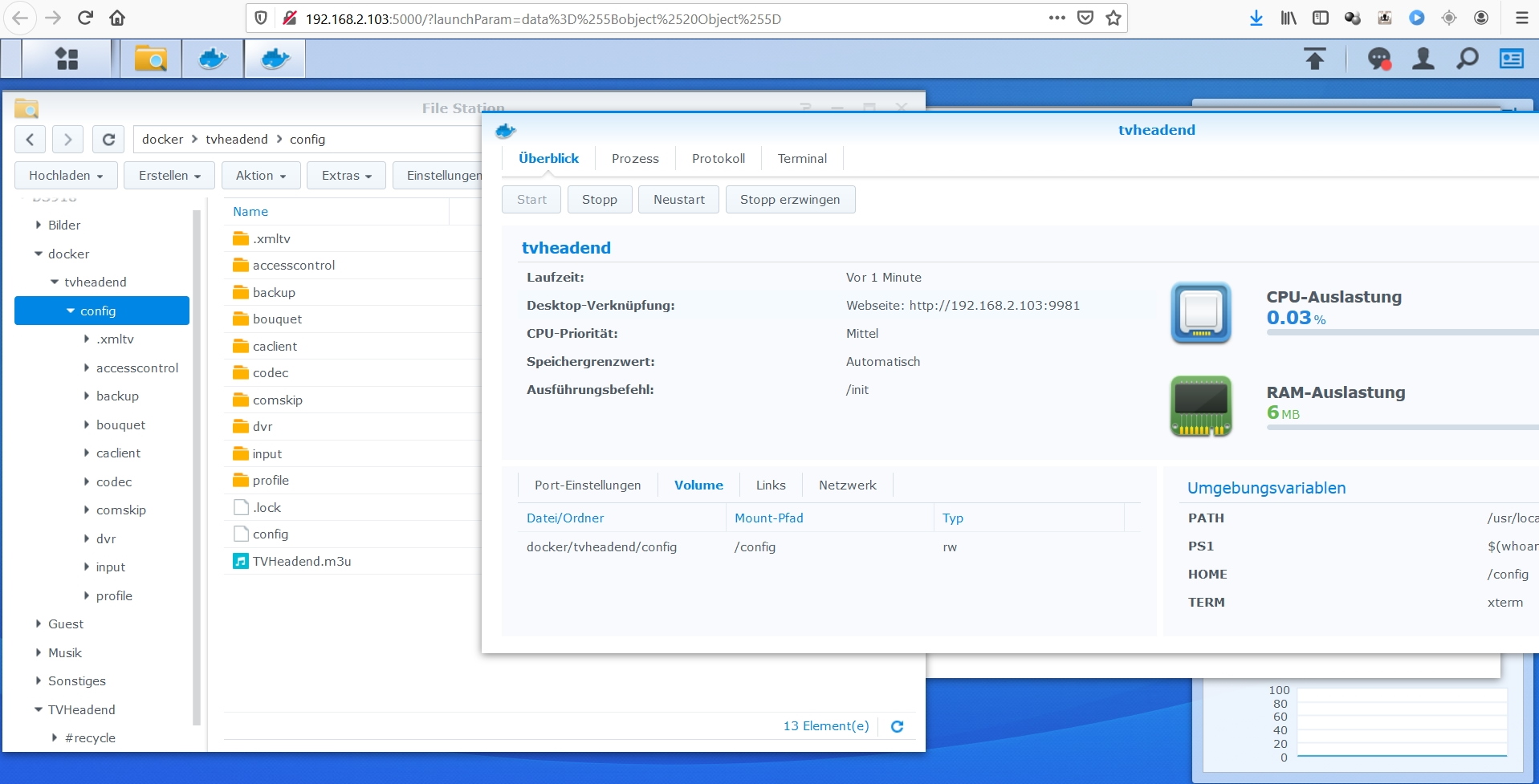
Task: Collapse the TVHeadend shared folder node
Action: tap(38, 709)
